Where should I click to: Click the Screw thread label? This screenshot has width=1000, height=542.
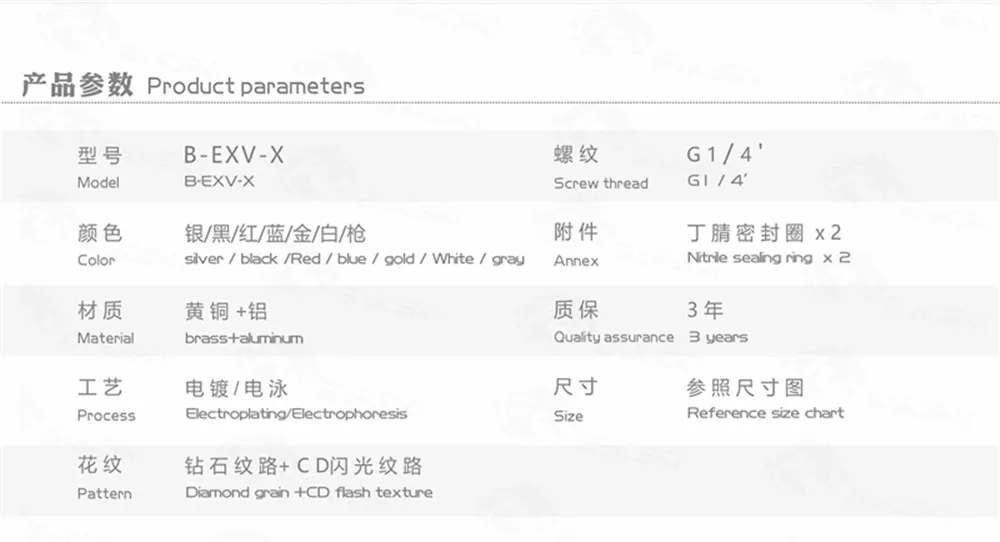tap(601, 183)
